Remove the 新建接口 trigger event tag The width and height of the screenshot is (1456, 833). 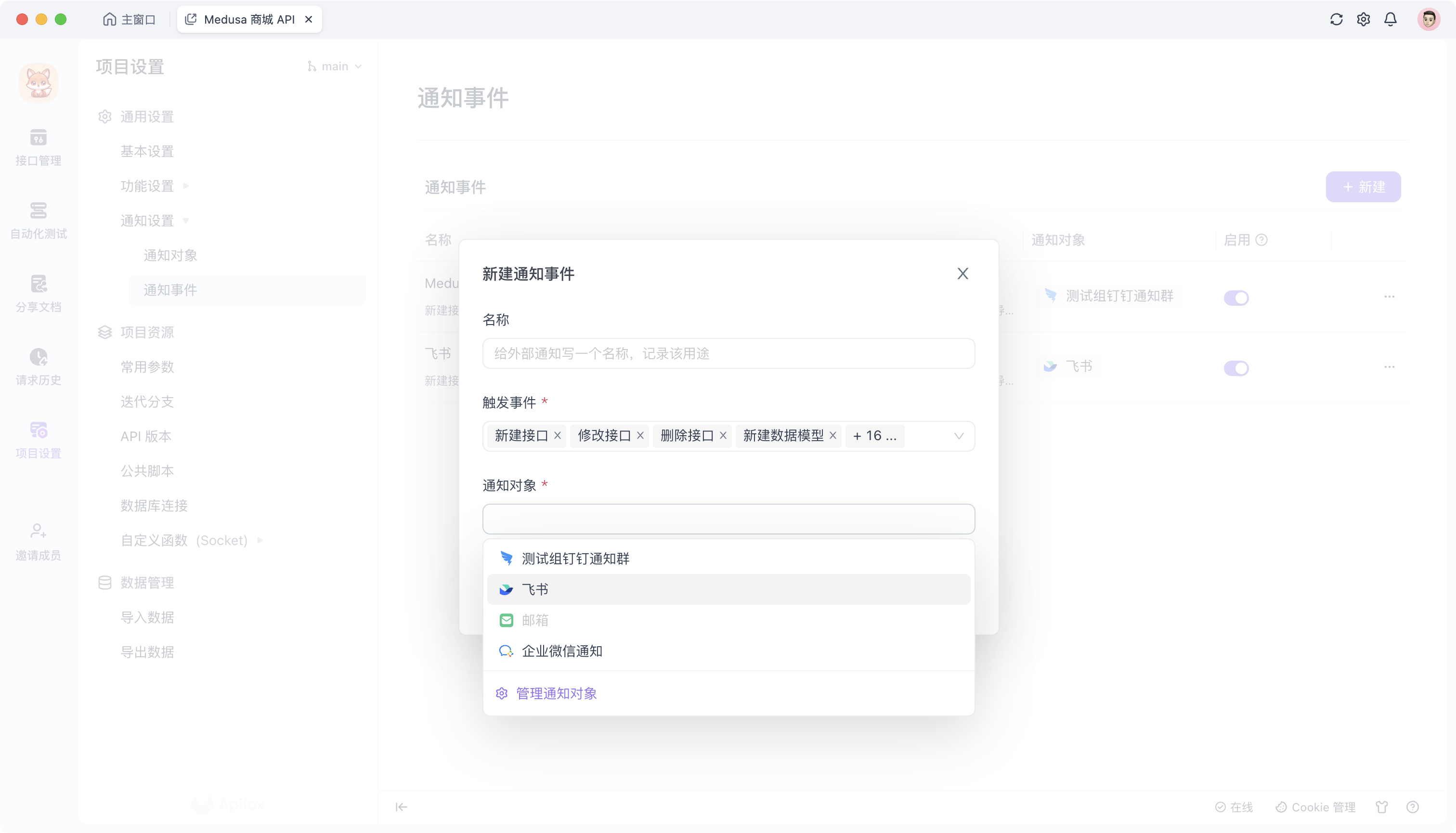pos(558,435)
